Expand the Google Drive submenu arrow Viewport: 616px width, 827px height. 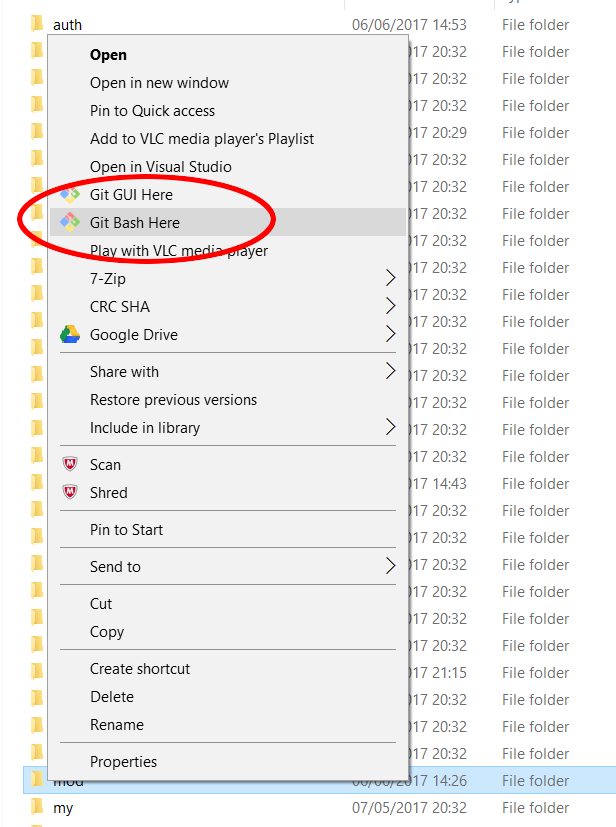[x=390, y=334]
